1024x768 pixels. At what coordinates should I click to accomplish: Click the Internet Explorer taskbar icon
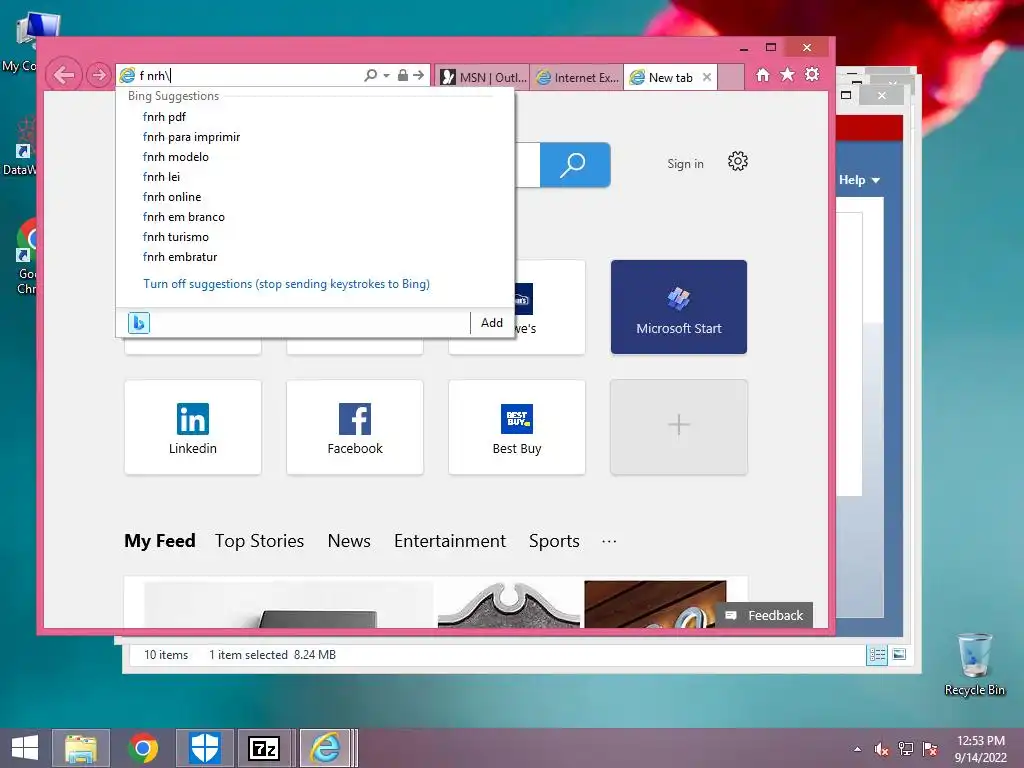(325, 748)
